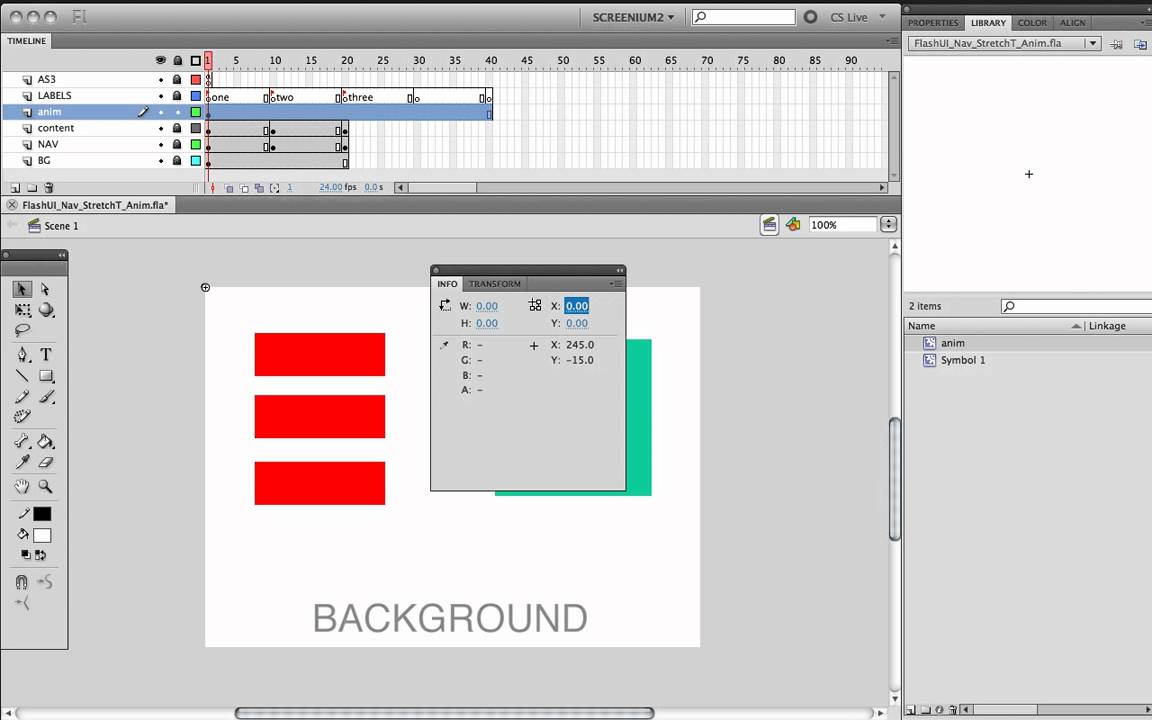Select the Paint Bucket tool

(46, 442)
